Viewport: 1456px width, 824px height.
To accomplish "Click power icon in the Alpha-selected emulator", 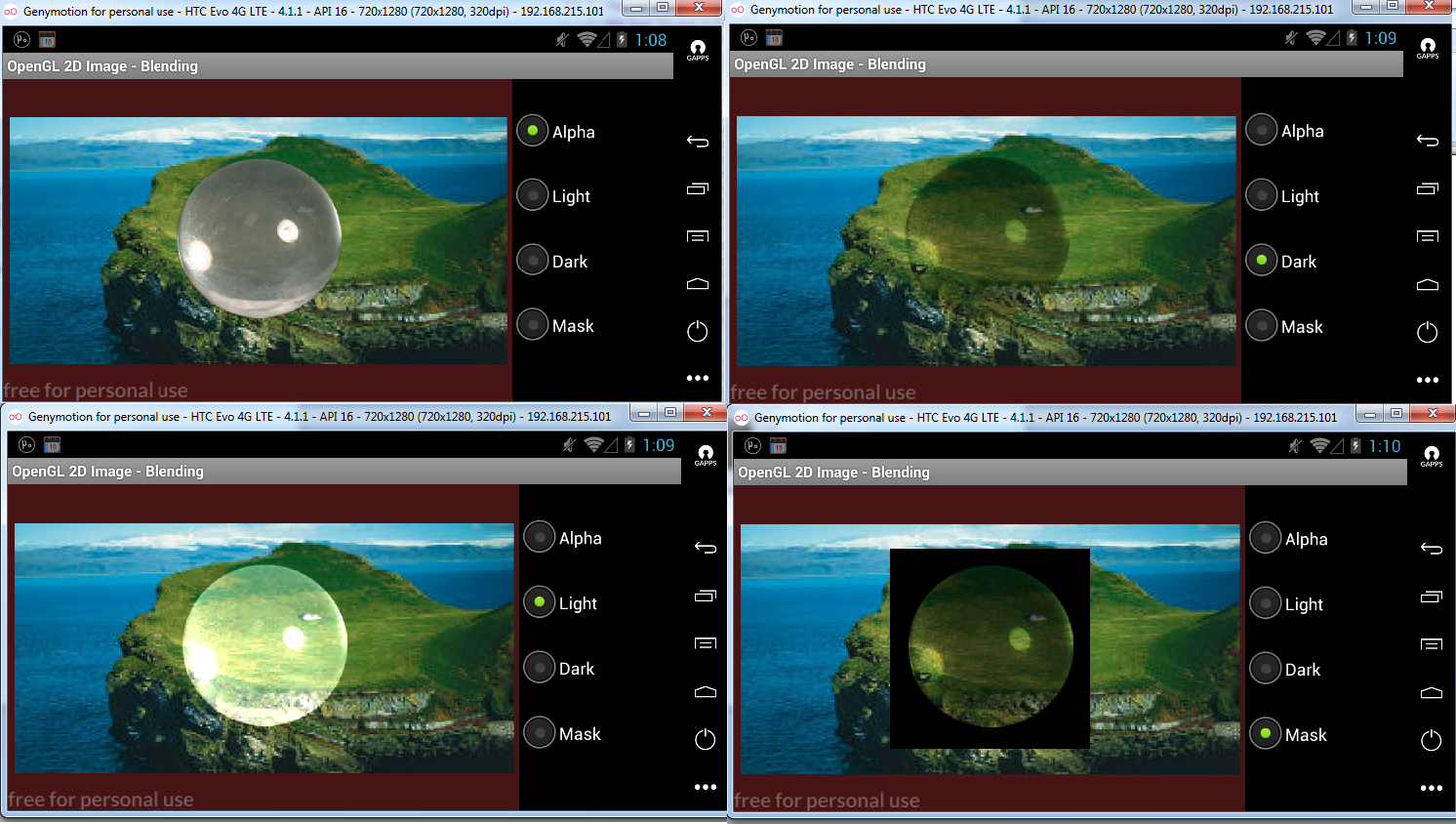I will coord(697,332).
